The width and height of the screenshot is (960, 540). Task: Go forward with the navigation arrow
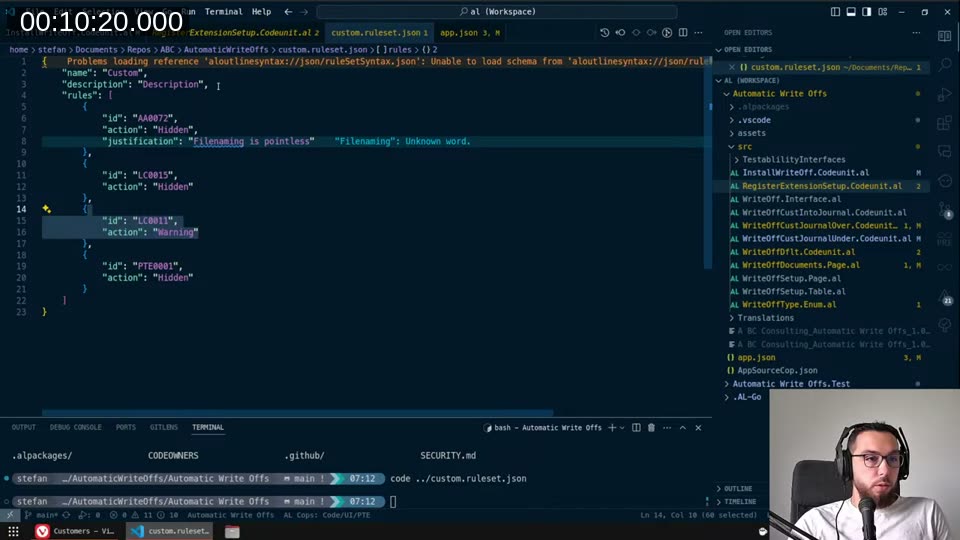(x=304, y=12)
